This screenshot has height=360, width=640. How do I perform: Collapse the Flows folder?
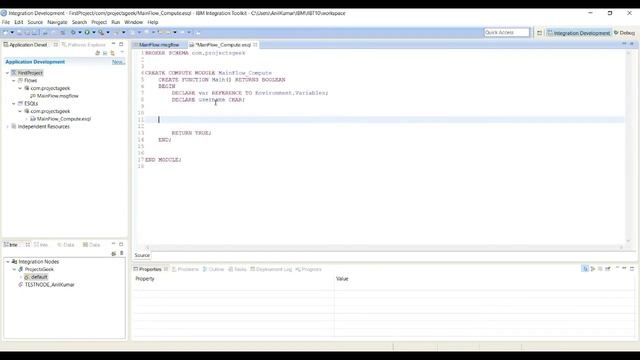point(14,80)
